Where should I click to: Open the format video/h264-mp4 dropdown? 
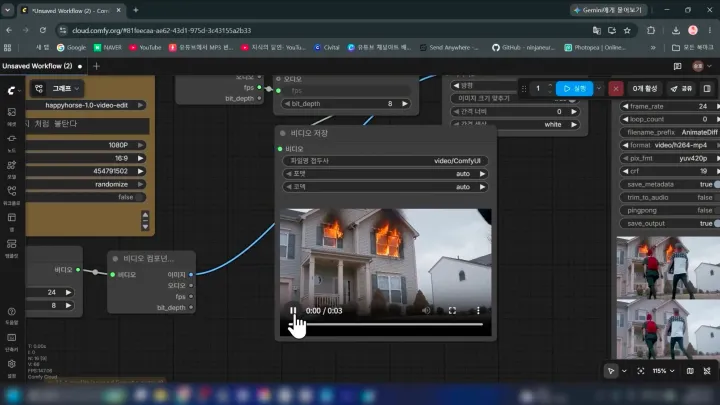669,145
